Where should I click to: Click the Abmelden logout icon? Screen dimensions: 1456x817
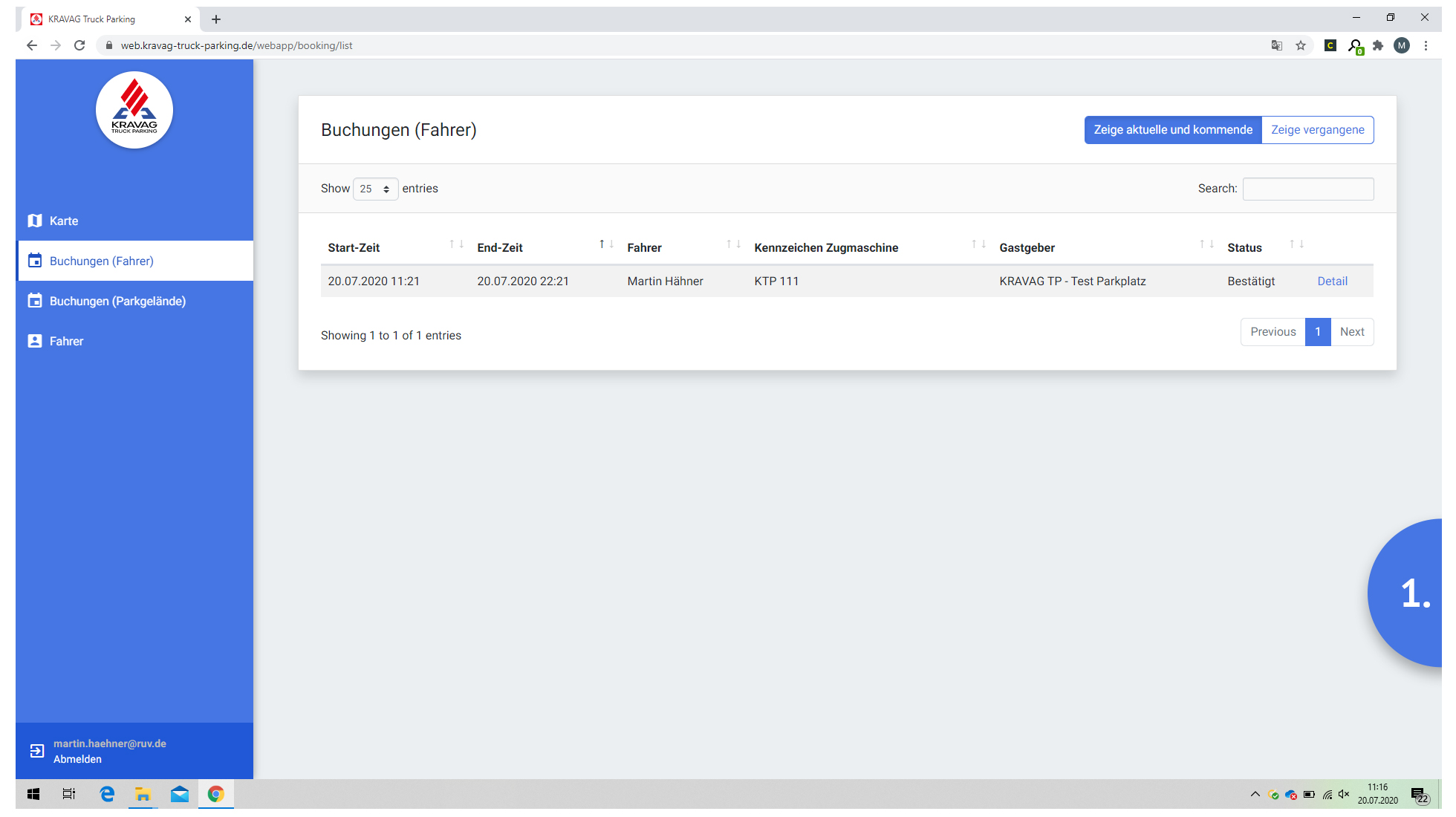point(38,750)
